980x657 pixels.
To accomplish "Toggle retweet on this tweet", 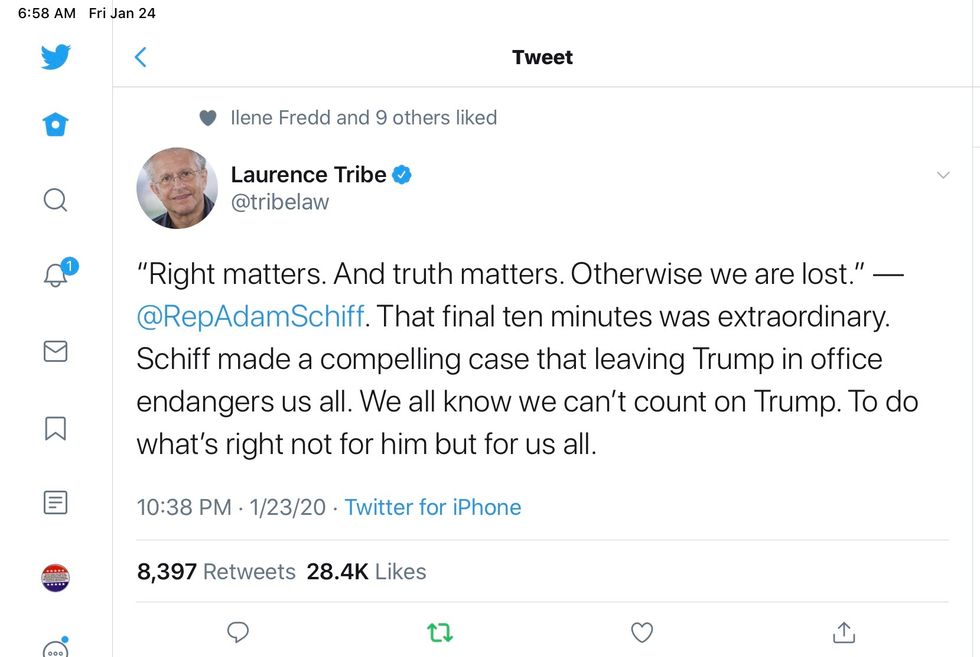I will pyautogui.click(x=440, y=632).
